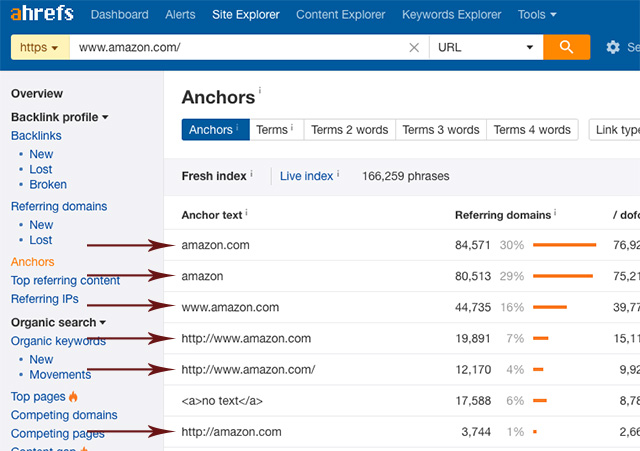Open Competing pages link
This screenshot has width=640, height=451.
(58, 433)
